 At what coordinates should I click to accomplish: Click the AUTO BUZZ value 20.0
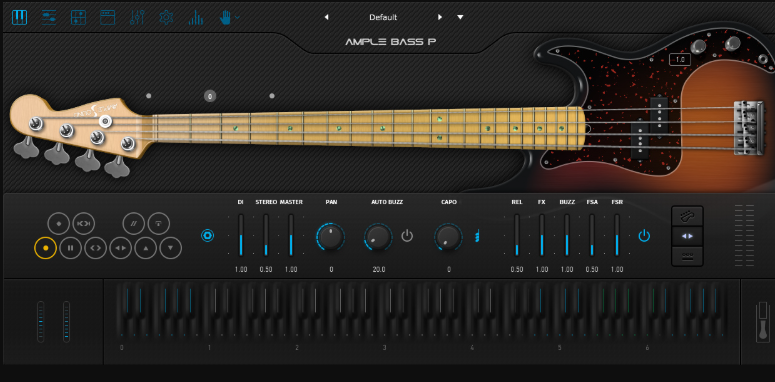pyautogui.click(x=379, y=270)
